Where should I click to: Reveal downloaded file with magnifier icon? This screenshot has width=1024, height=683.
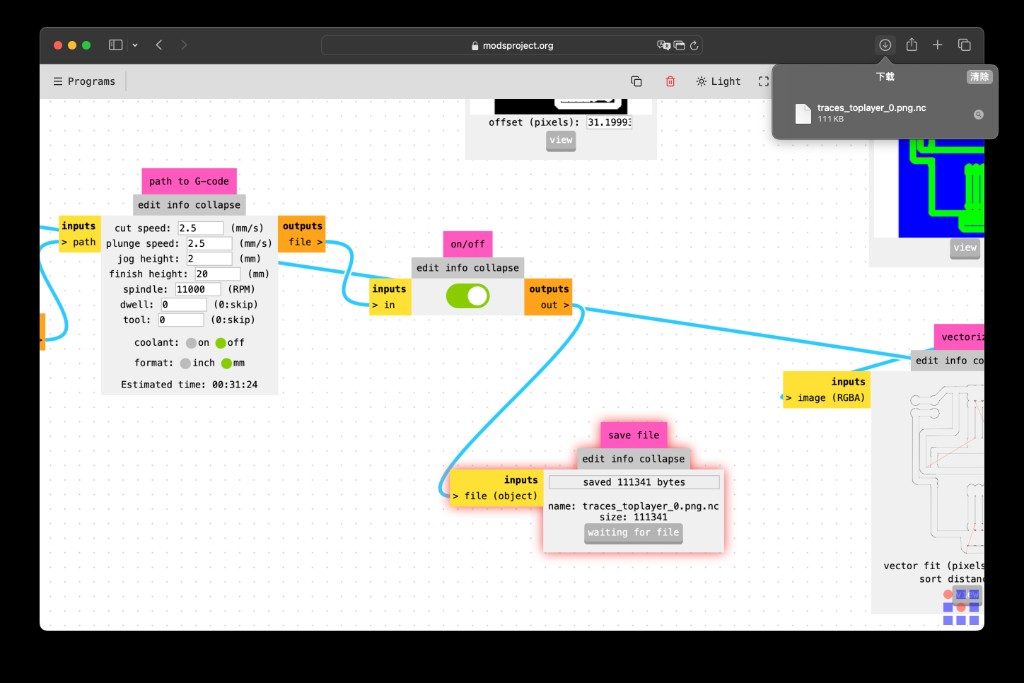978,114
